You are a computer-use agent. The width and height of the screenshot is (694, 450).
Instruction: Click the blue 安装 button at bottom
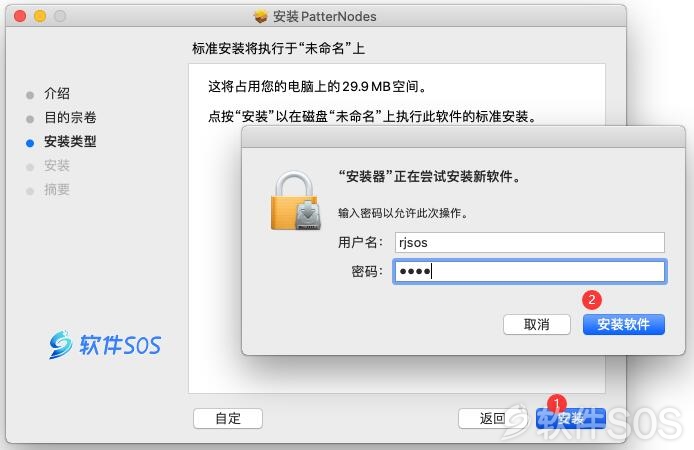point(571,418)
